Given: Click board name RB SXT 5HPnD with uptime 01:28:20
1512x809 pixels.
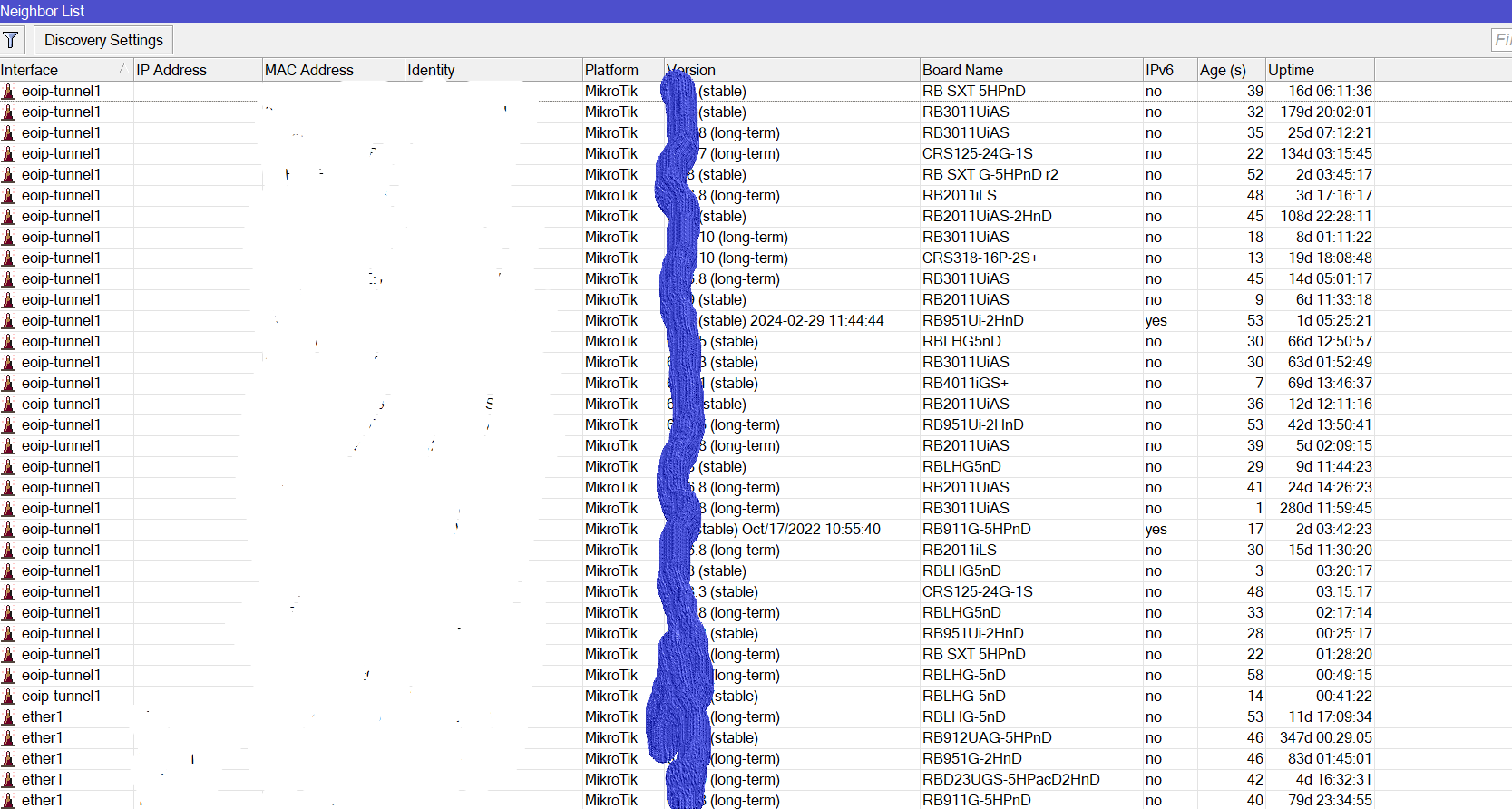Looking at the screenshot, I should coord(974,654).
